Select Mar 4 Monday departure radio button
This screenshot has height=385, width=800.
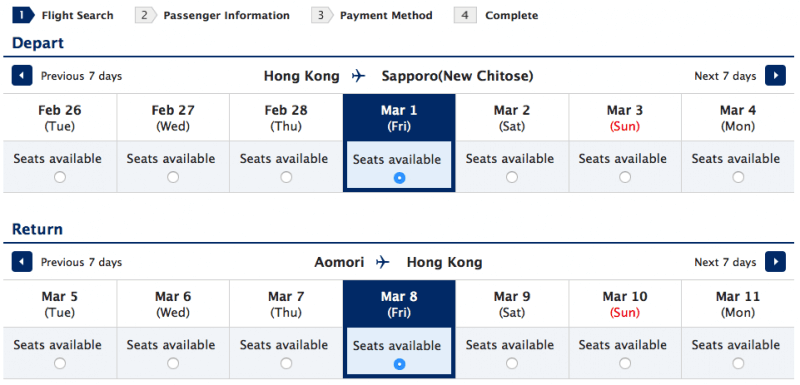coord(738,177)
